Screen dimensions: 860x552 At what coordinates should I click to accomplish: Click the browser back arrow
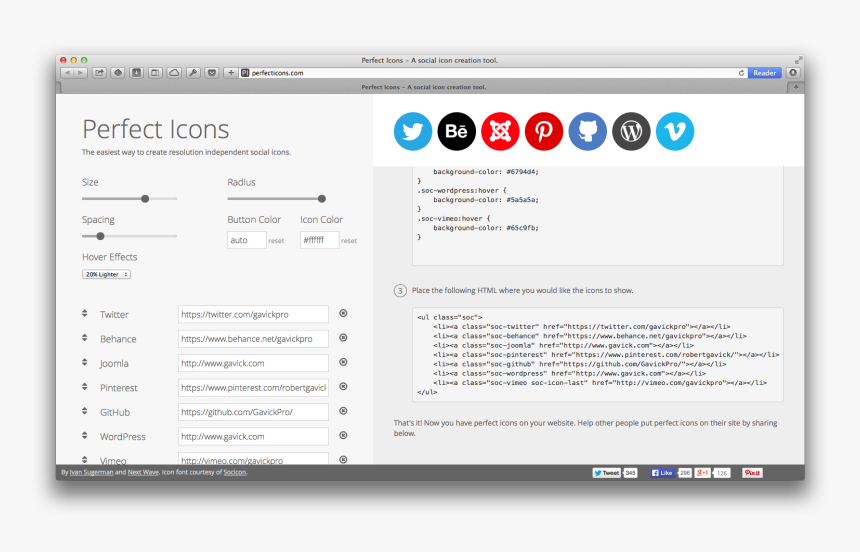tap(67, 73)
